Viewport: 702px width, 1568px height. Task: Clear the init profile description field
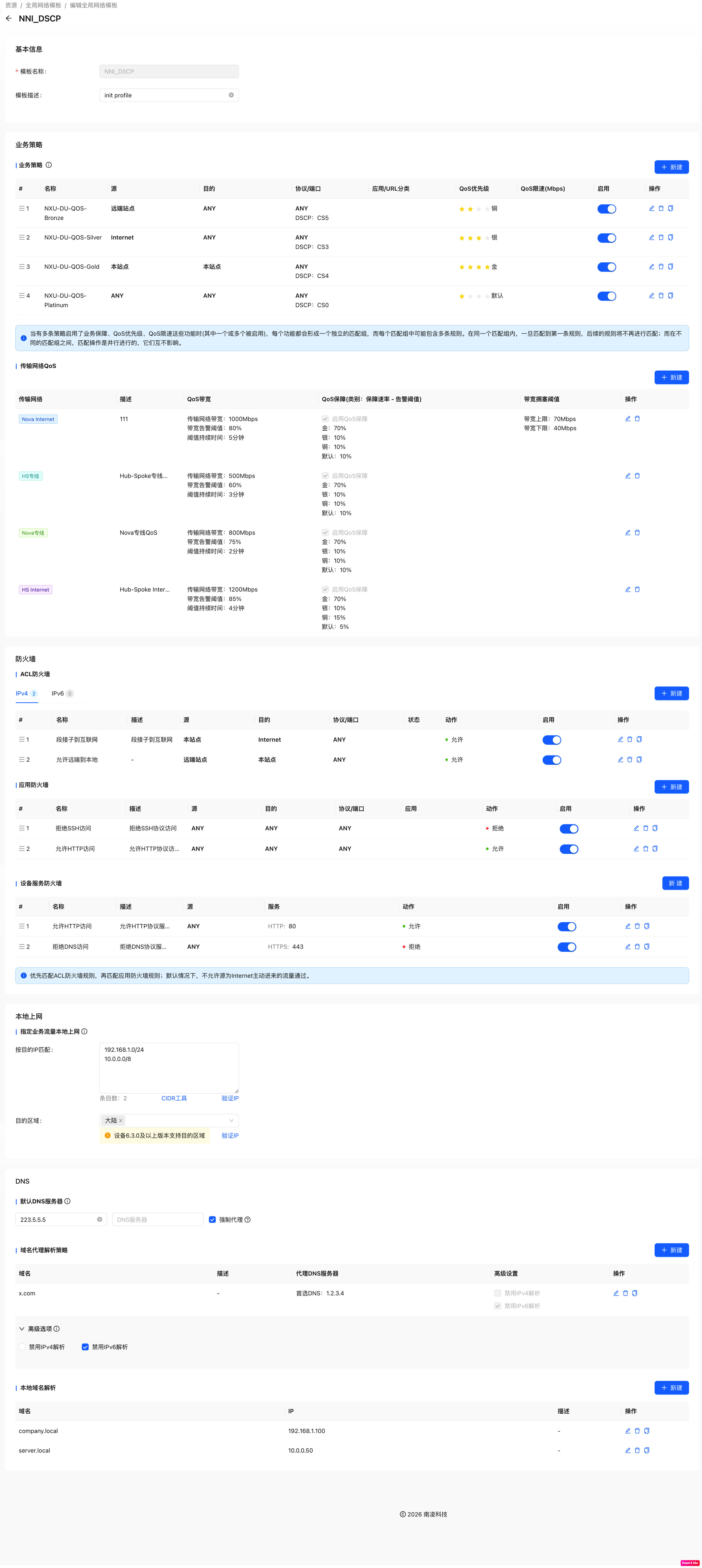[231, 95]
